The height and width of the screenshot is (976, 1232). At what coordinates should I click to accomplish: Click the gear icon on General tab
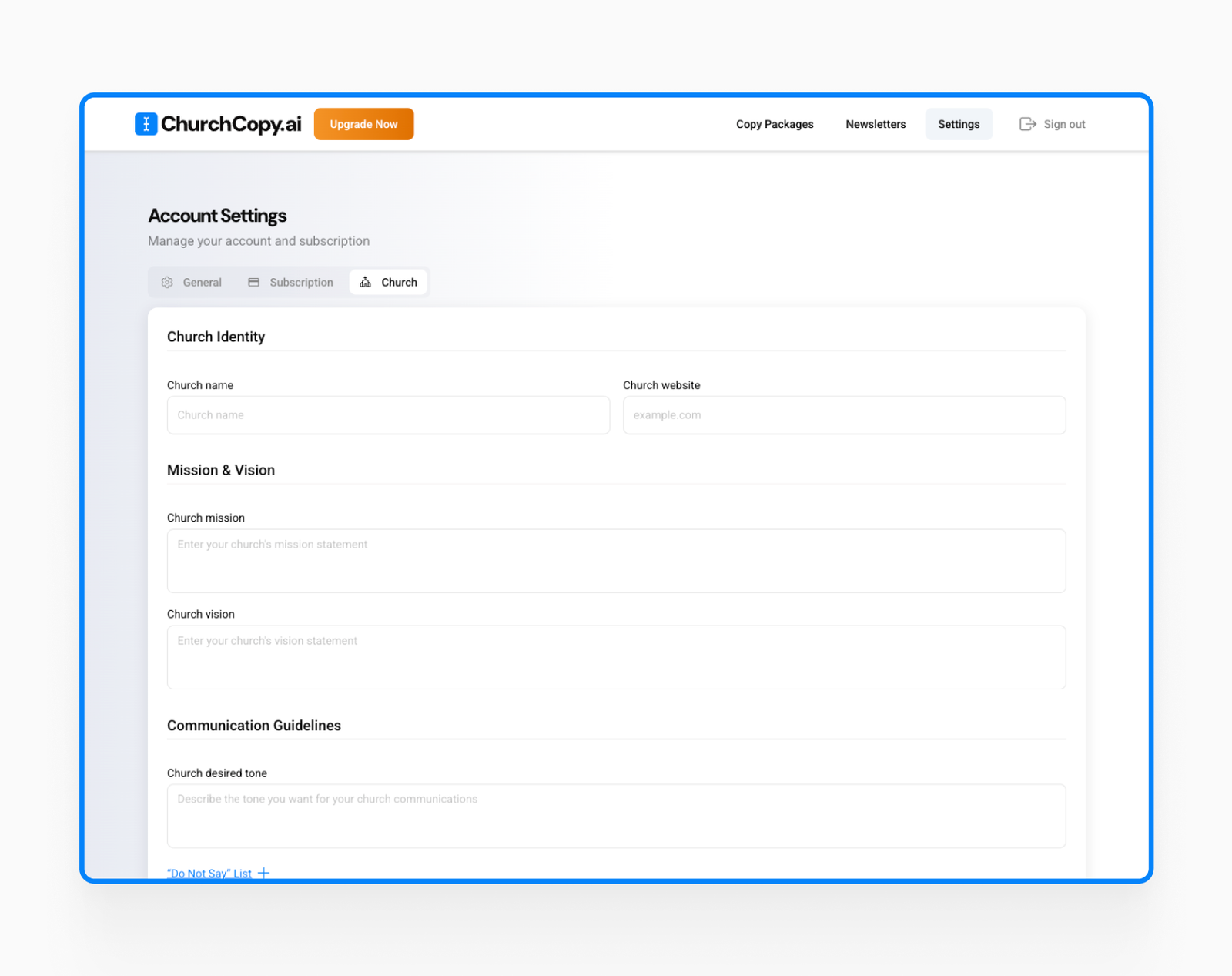[167, 282]
